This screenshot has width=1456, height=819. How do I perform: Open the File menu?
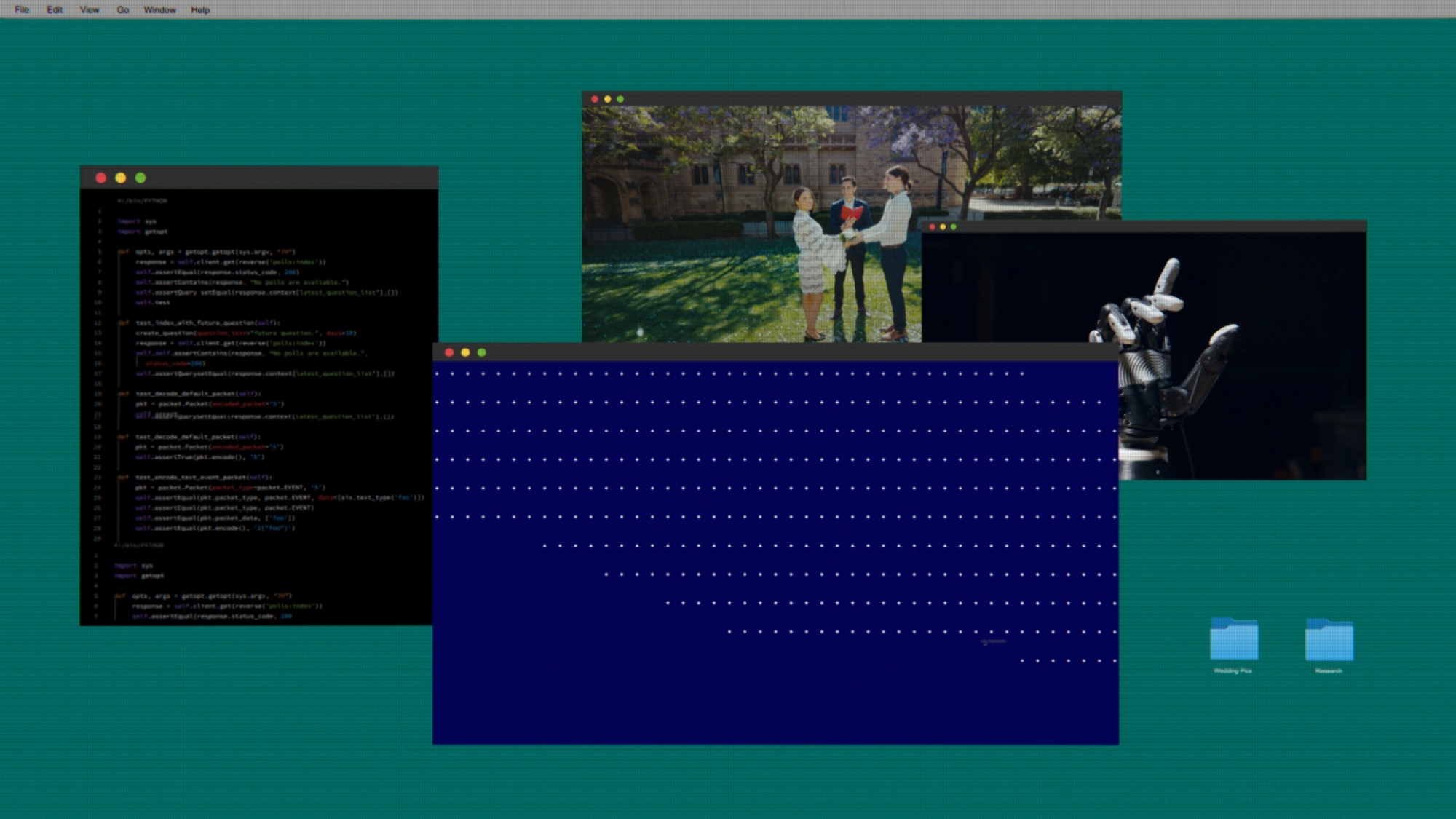(22, 9)
